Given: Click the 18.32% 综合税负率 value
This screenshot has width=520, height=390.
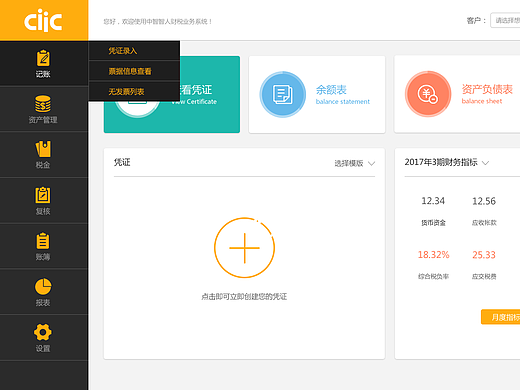Looking at the screenshot, I should point(433,255).
